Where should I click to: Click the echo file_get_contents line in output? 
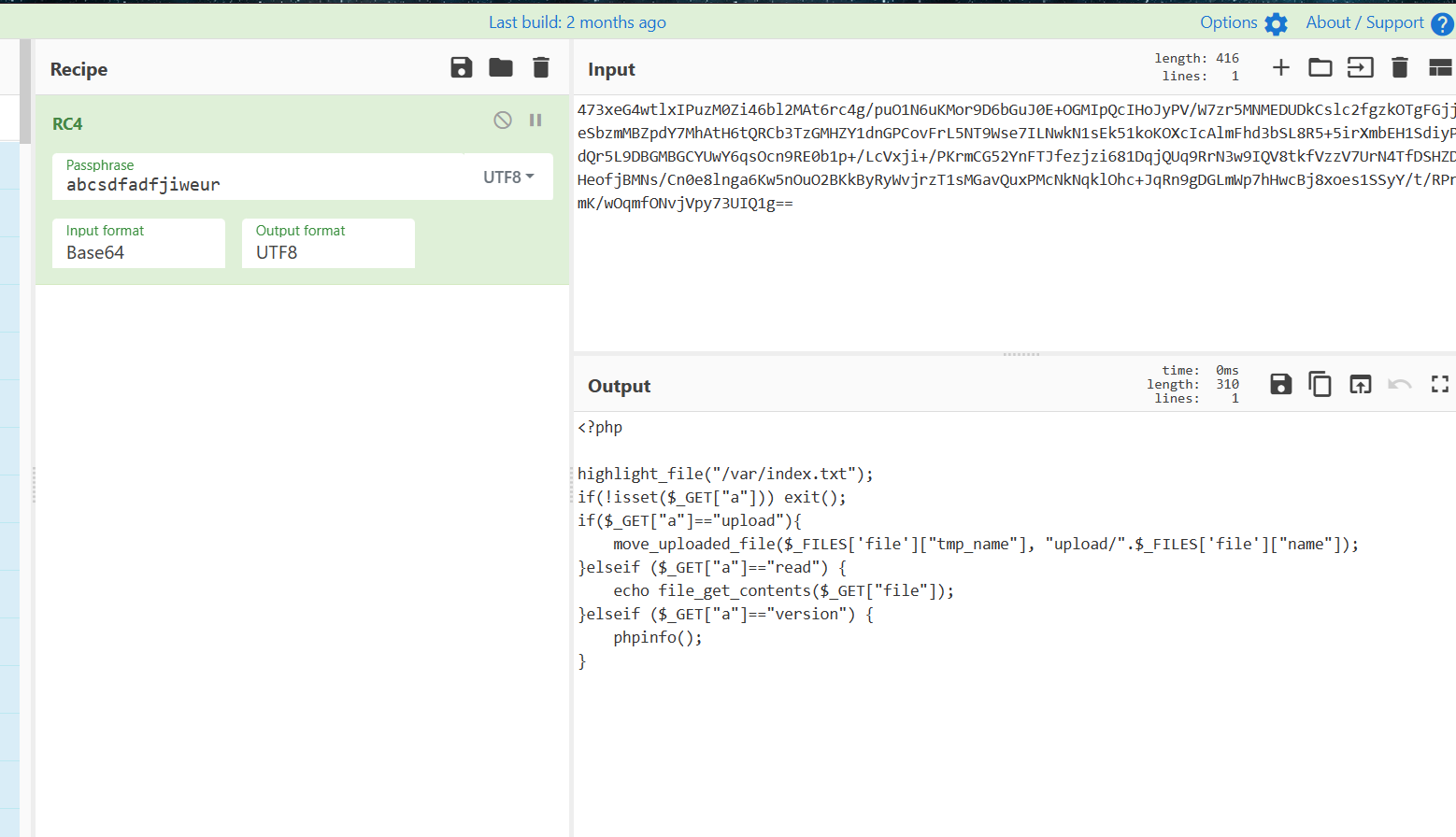tap(783, 590)
